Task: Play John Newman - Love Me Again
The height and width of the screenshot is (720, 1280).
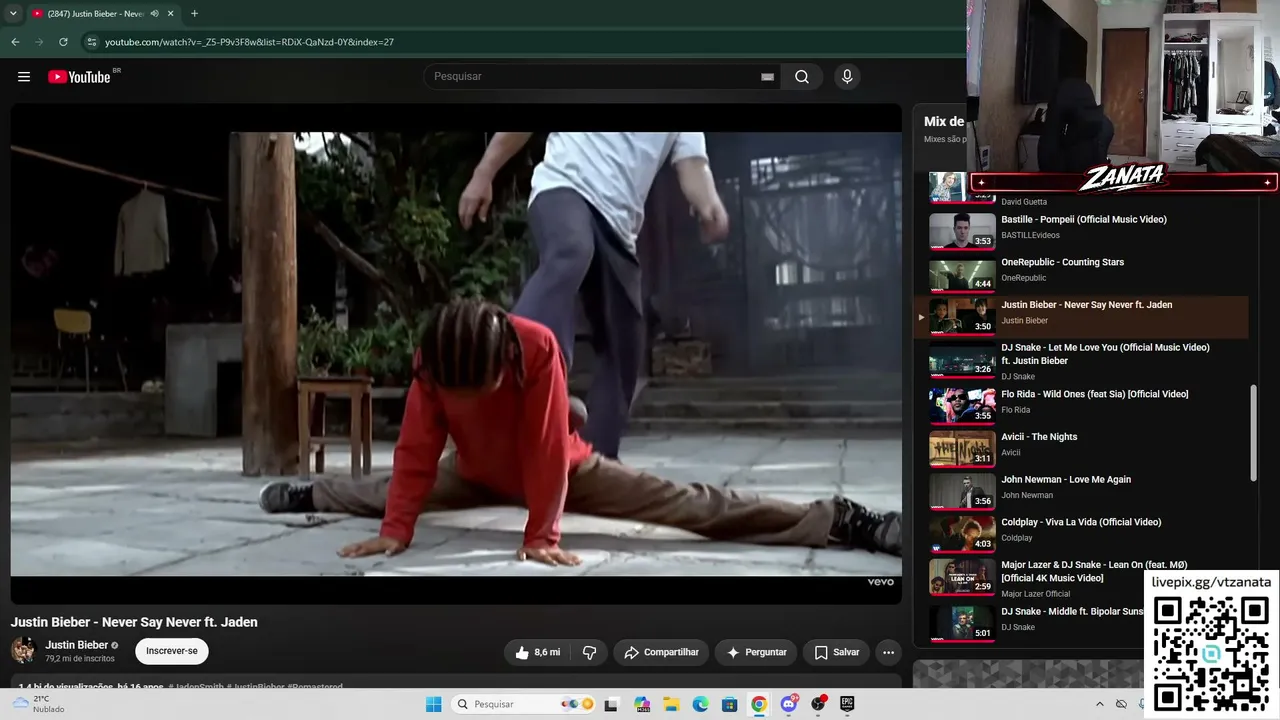Action: click(1066, 480)
